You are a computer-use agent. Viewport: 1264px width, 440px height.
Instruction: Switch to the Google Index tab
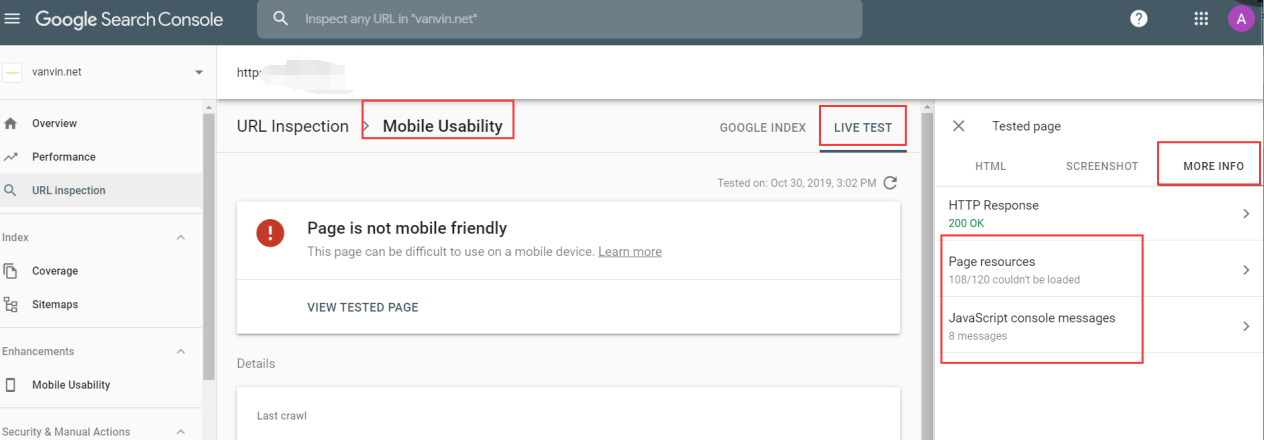pyautogui.click(x=762, y=128)
